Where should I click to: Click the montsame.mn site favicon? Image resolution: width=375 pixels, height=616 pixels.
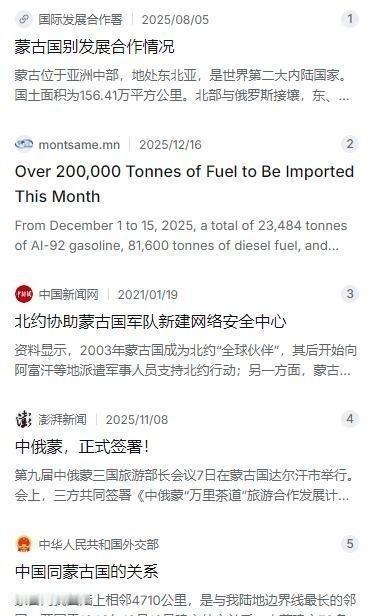coord(24,144)
